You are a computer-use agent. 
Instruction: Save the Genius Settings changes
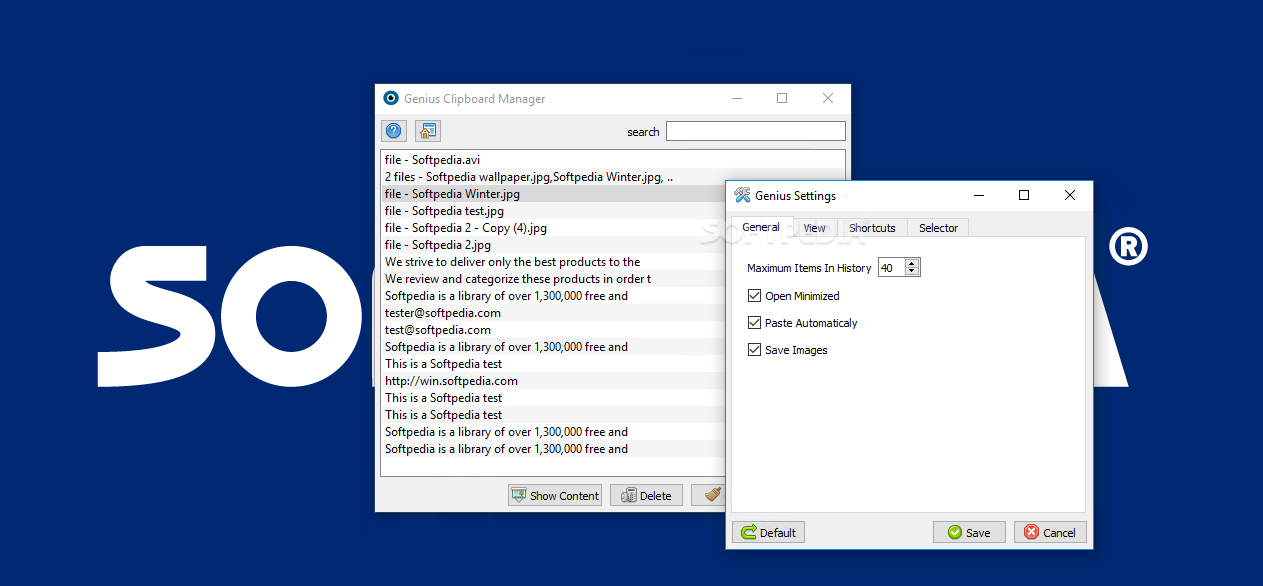click(x=969, y=532)
